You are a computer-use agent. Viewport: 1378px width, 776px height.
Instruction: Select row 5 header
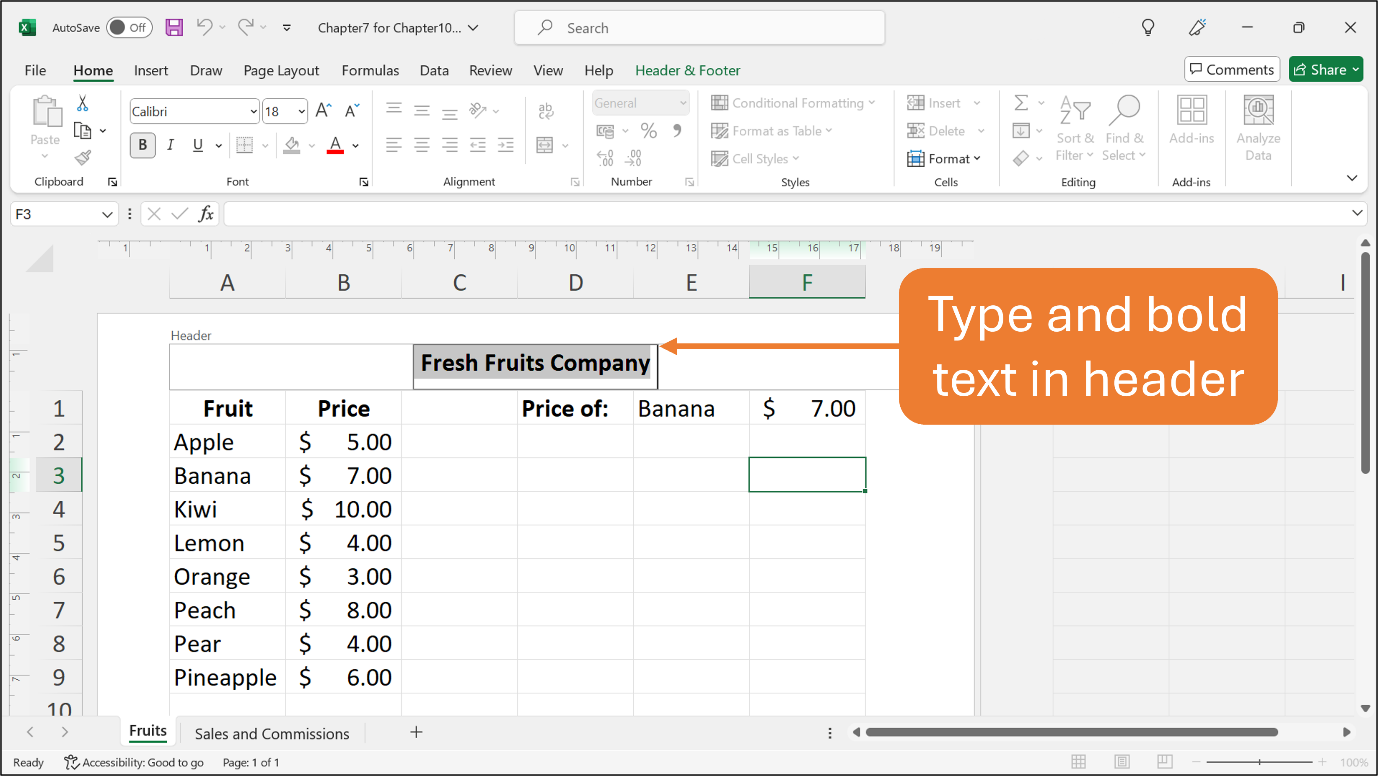pos(59,543)
